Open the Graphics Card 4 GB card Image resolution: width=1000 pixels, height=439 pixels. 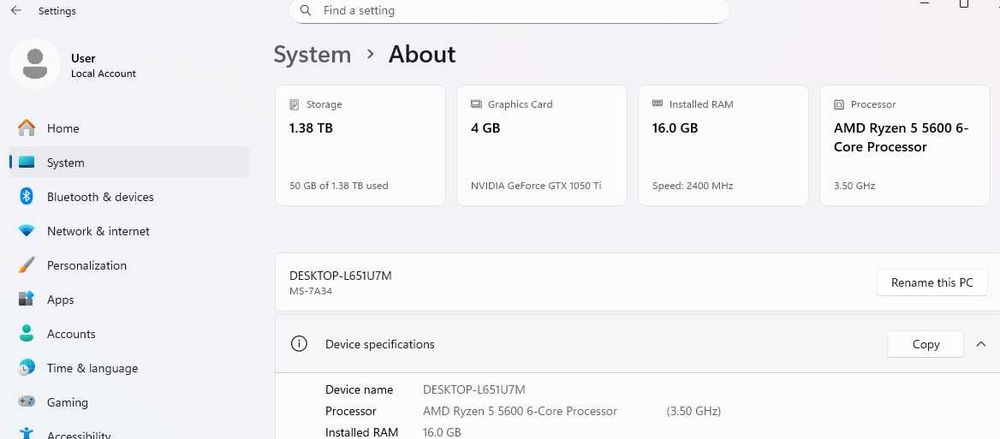click(x=542, y=145)
